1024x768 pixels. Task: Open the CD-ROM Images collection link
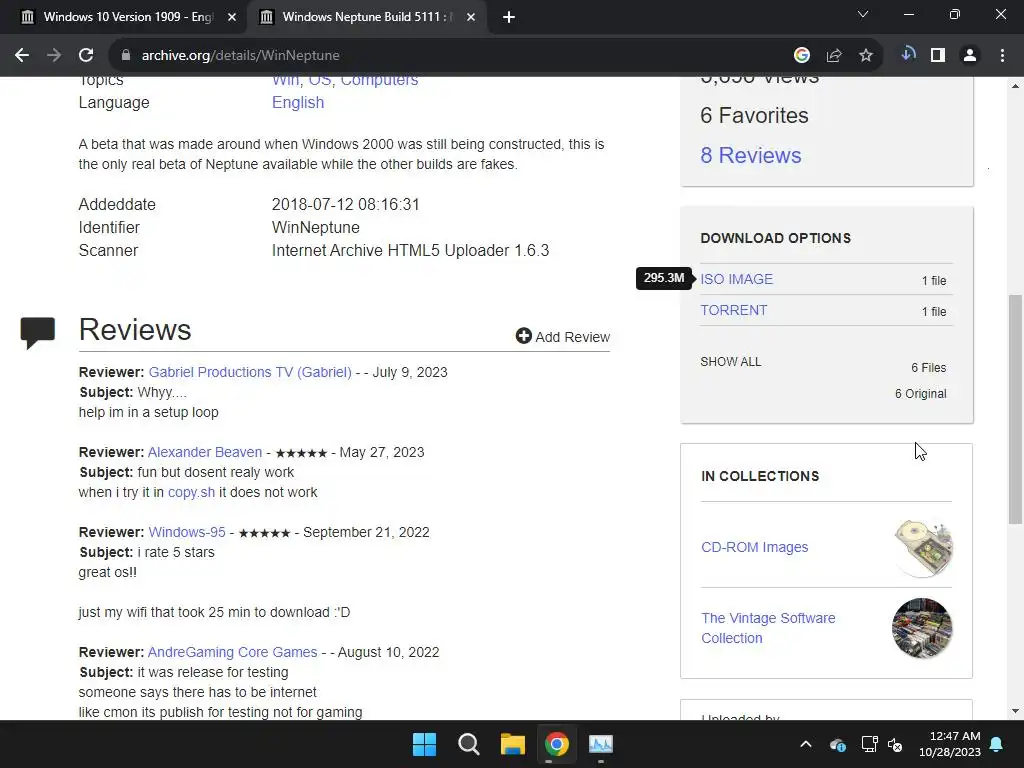pos(754,547)
